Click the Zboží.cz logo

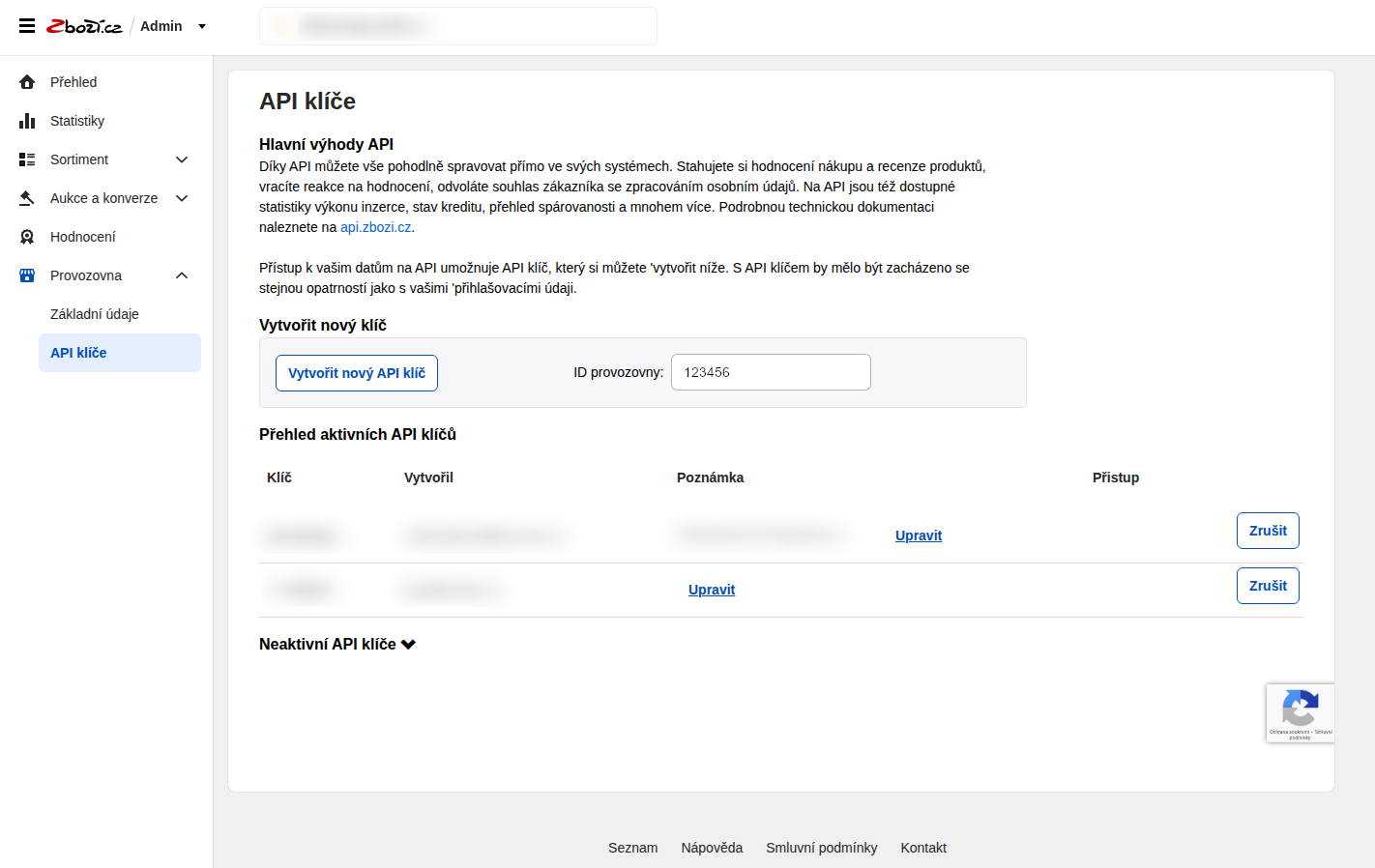pyautogui.click(x=84, y=26)
